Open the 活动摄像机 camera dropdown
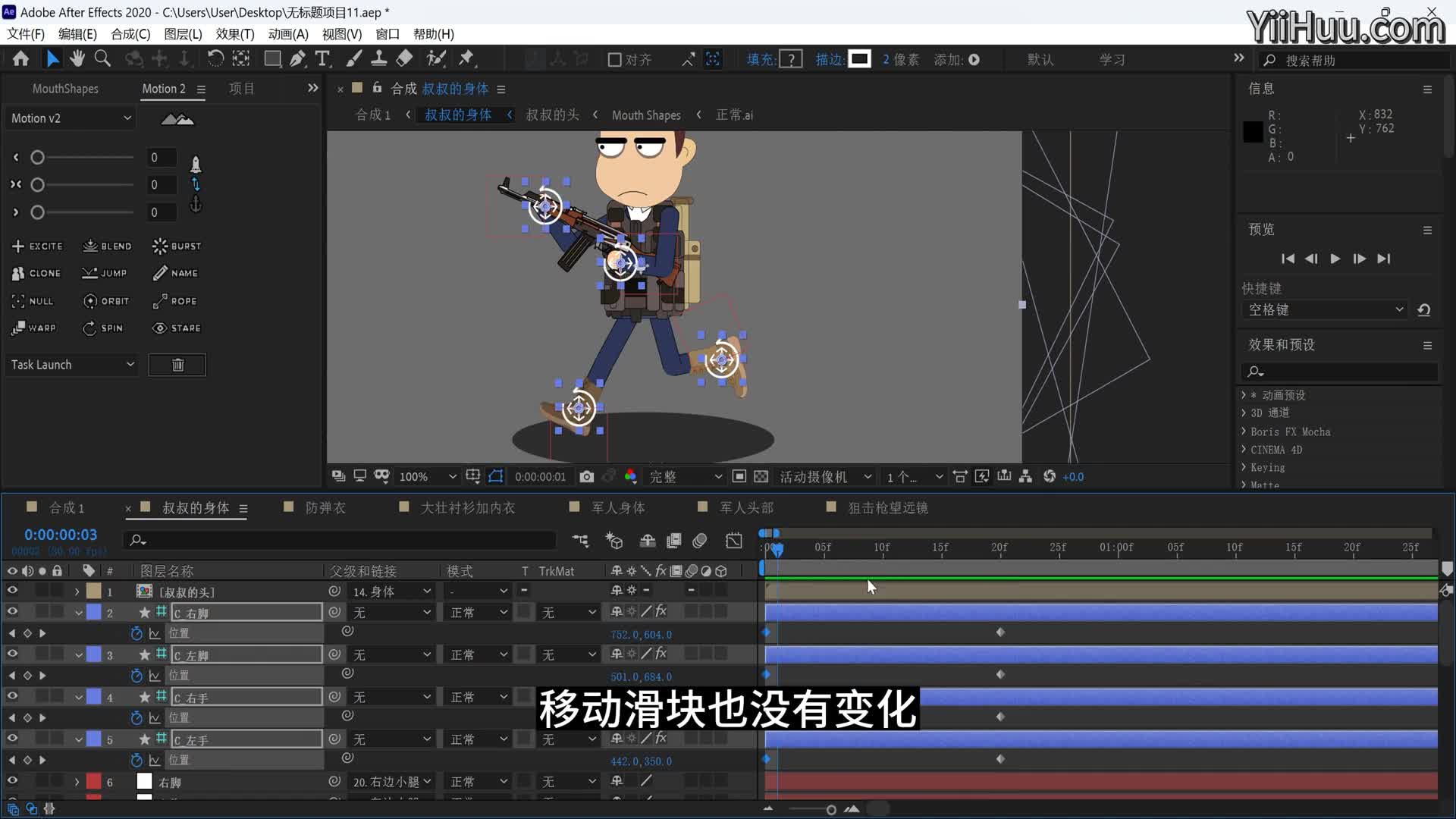The image size is (1456, 819). (x=825, y=476)
